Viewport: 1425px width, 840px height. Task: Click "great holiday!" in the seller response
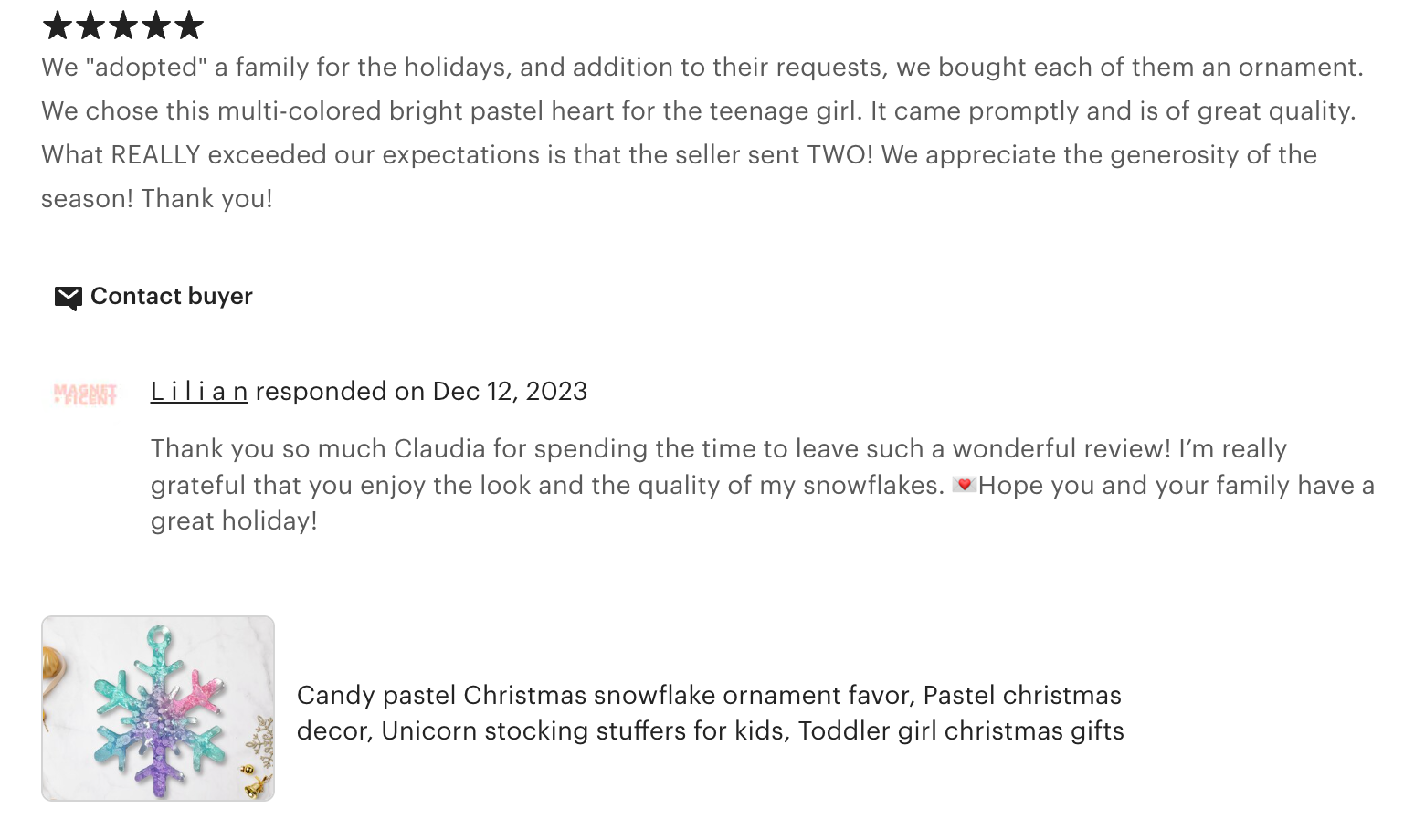[x=234, y=521]
